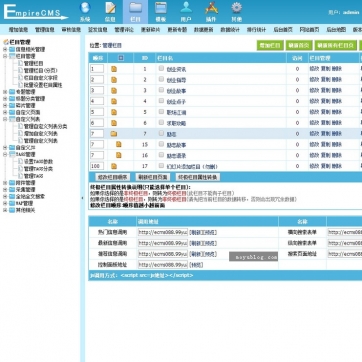Image resolution: width=362 pixels, height=362 pixels.
Task: Click the EmpireCMS logo
Action: tap(35, 12)
